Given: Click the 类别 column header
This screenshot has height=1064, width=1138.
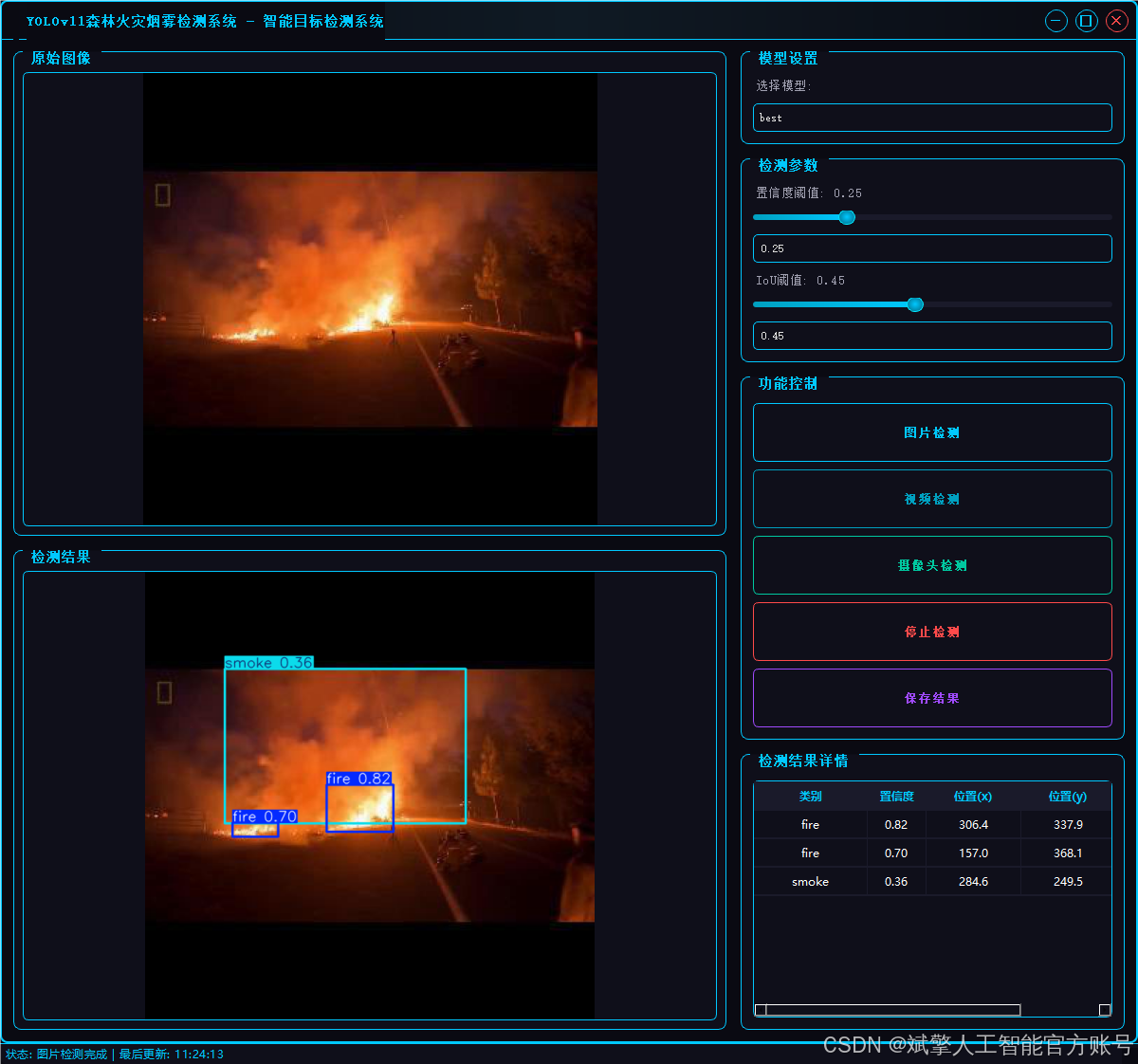Looking at the screenshot, I should point(811,797).
